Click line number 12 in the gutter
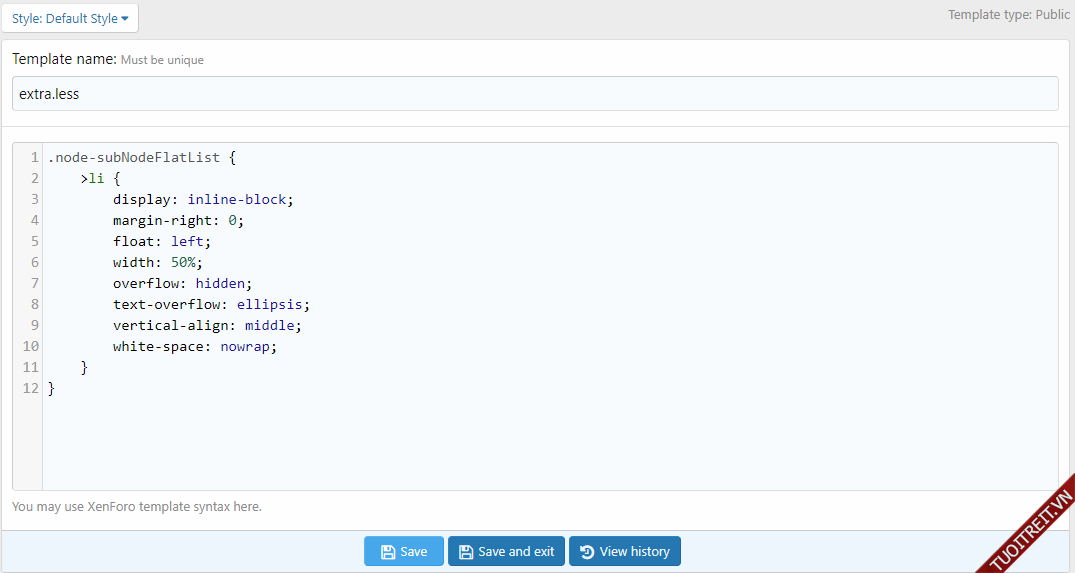 coord(30,388)
